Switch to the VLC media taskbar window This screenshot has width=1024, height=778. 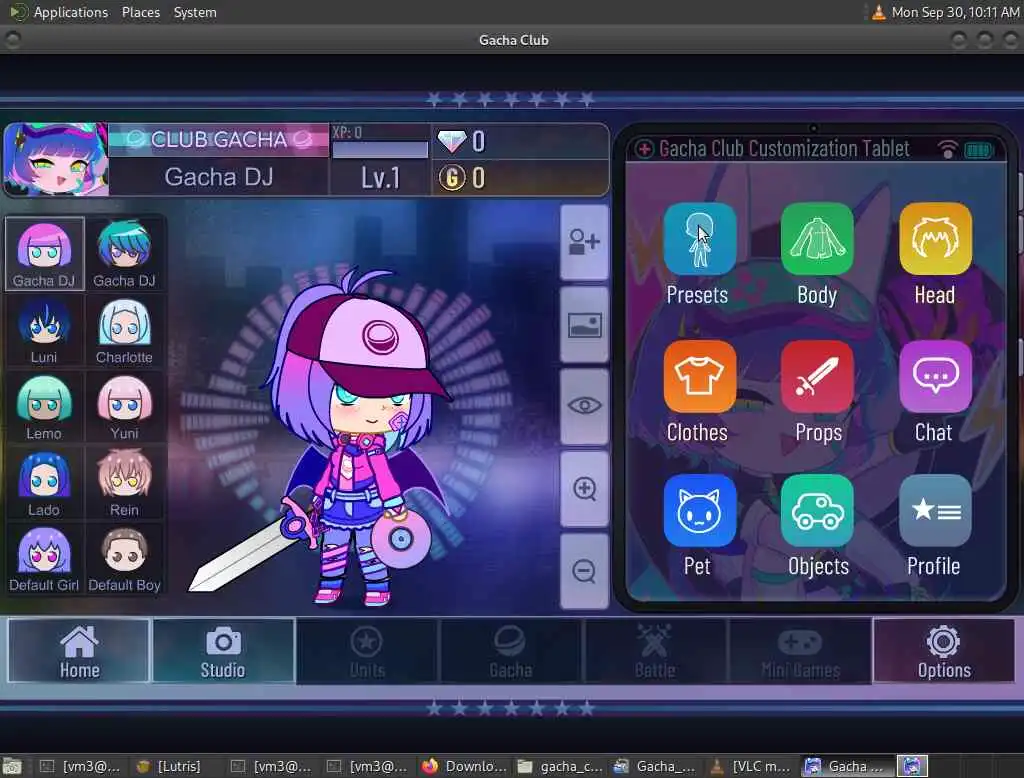[751, 766]
